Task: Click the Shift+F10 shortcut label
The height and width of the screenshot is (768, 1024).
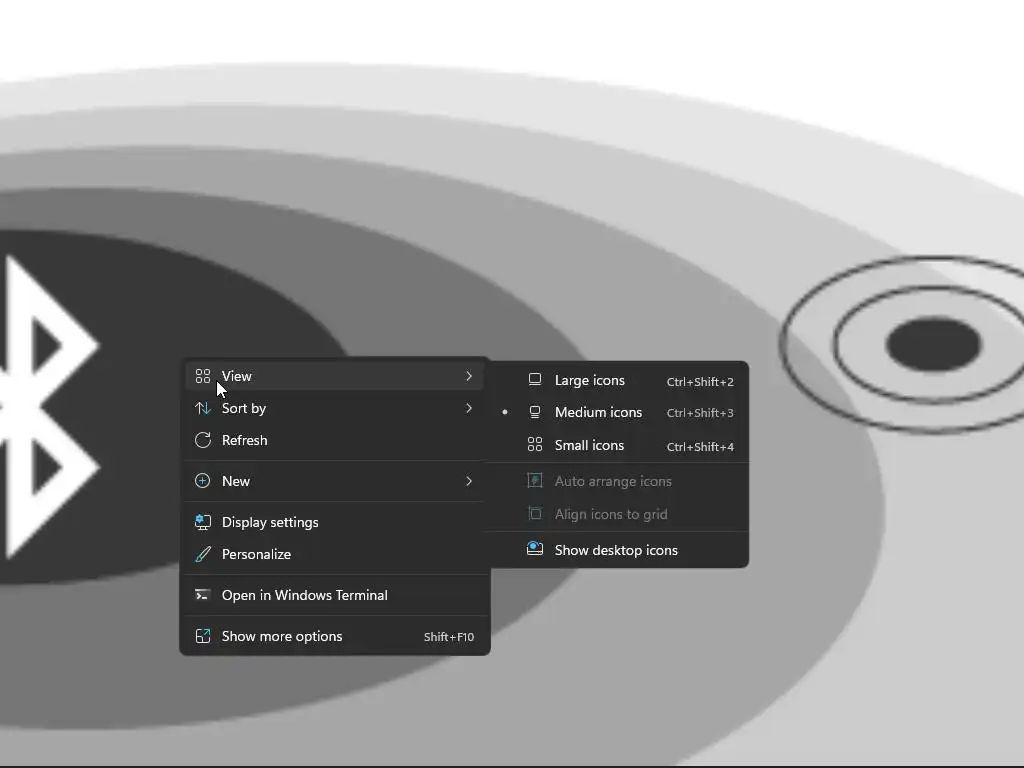Action: pos(449,637)
